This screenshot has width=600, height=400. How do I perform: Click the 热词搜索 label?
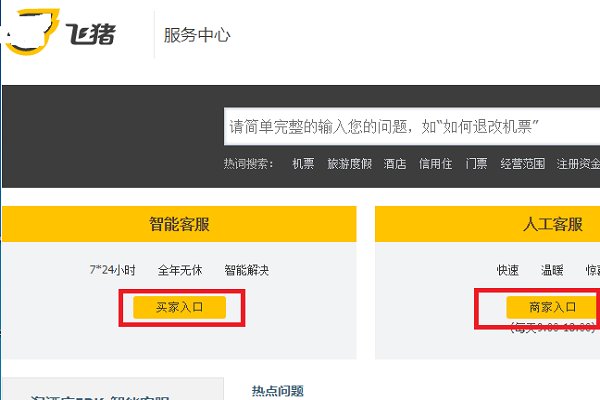(x=249, y=164)
